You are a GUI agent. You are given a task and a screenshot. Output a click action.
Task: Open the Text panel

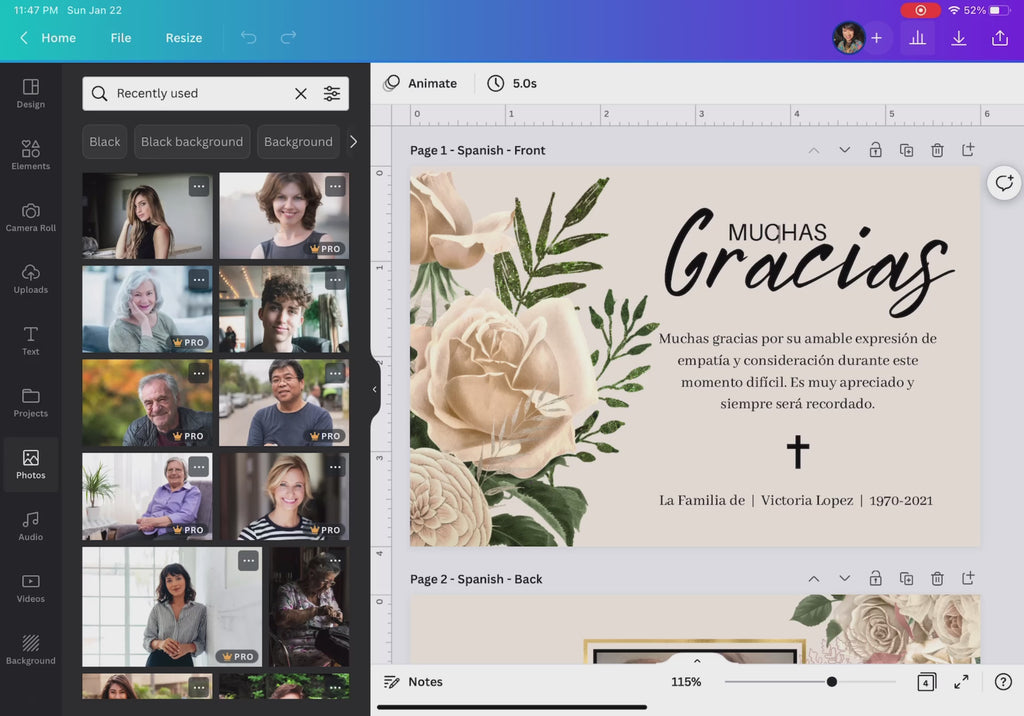click(31, 341)
